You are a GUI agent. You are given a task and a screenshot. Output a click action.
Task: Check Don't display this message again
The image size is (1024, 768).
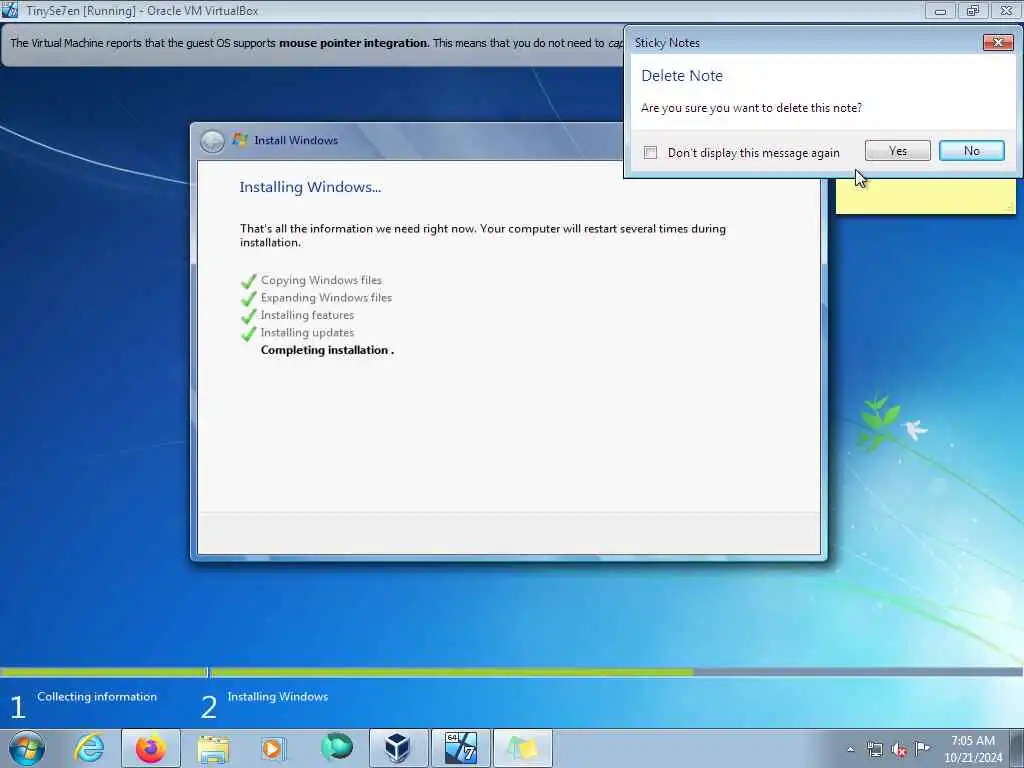point(650,153)
